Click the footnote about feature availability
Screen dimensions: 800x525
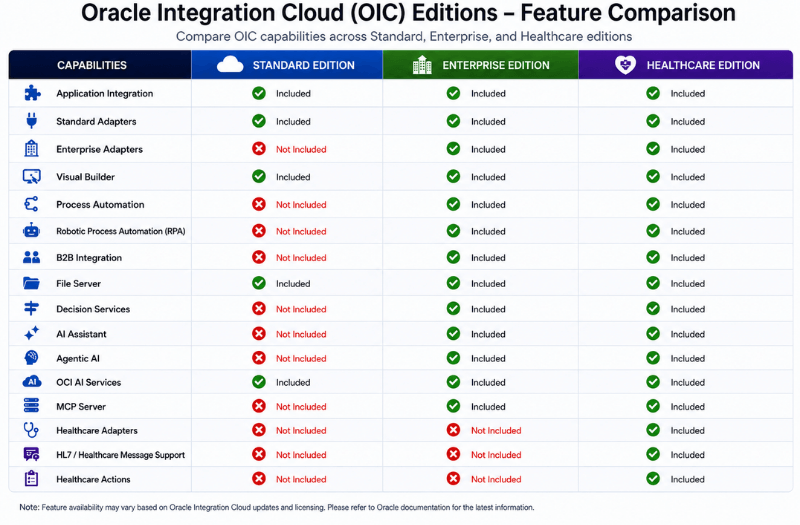[277, 507]
